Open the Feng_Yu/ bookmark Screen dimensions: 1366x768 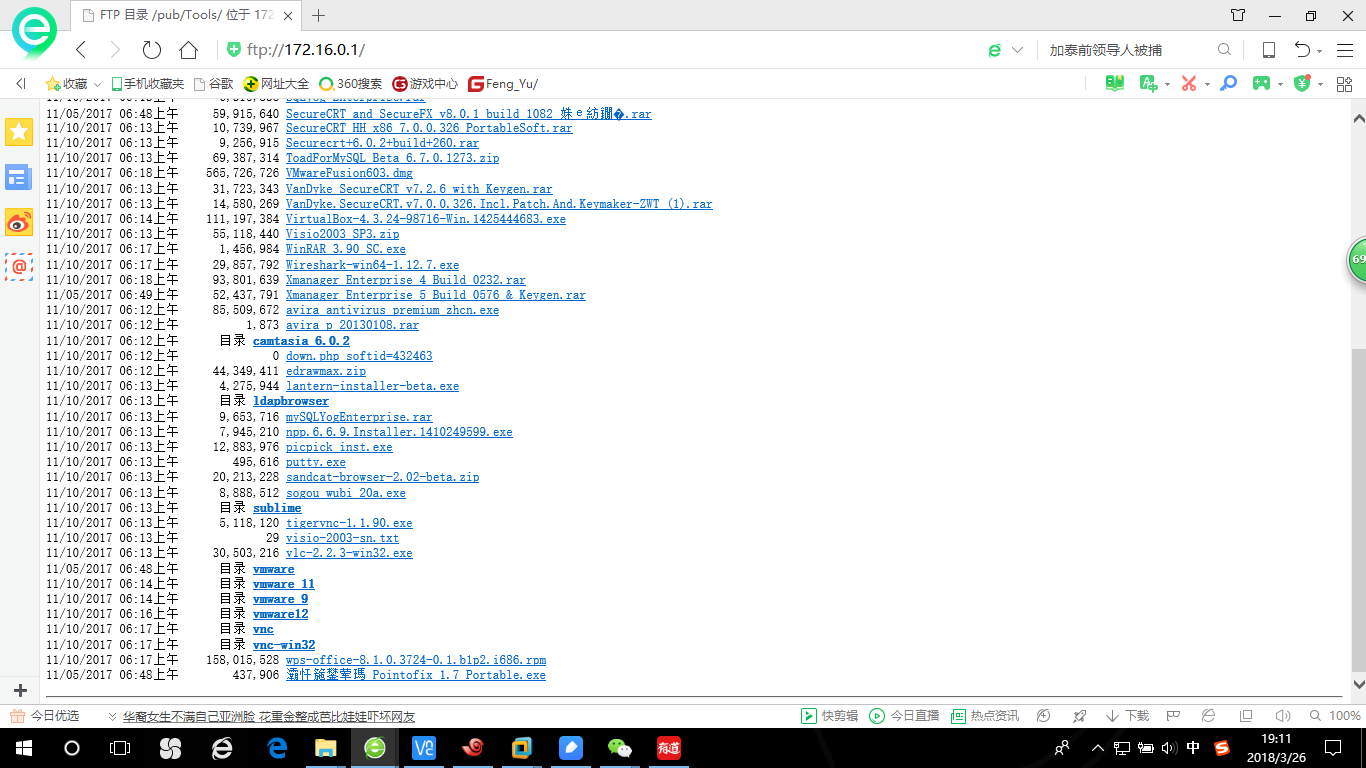click(x=503, y=84)
